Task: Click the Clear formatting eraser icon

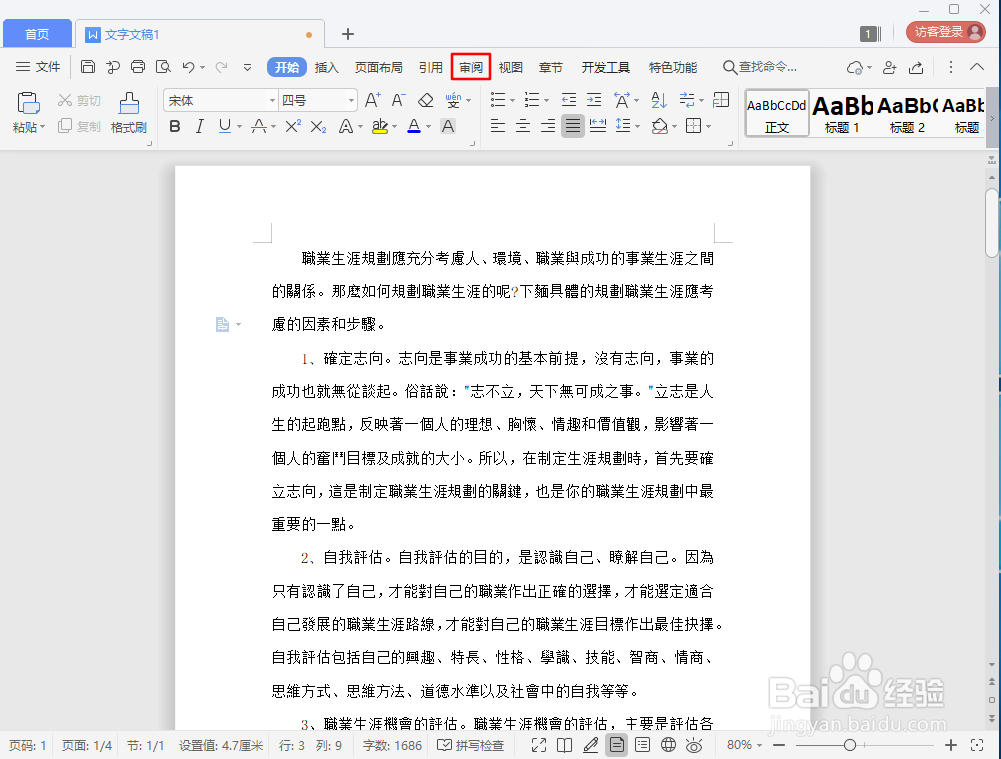Action: pyautogui.click(x=425, y=100)
